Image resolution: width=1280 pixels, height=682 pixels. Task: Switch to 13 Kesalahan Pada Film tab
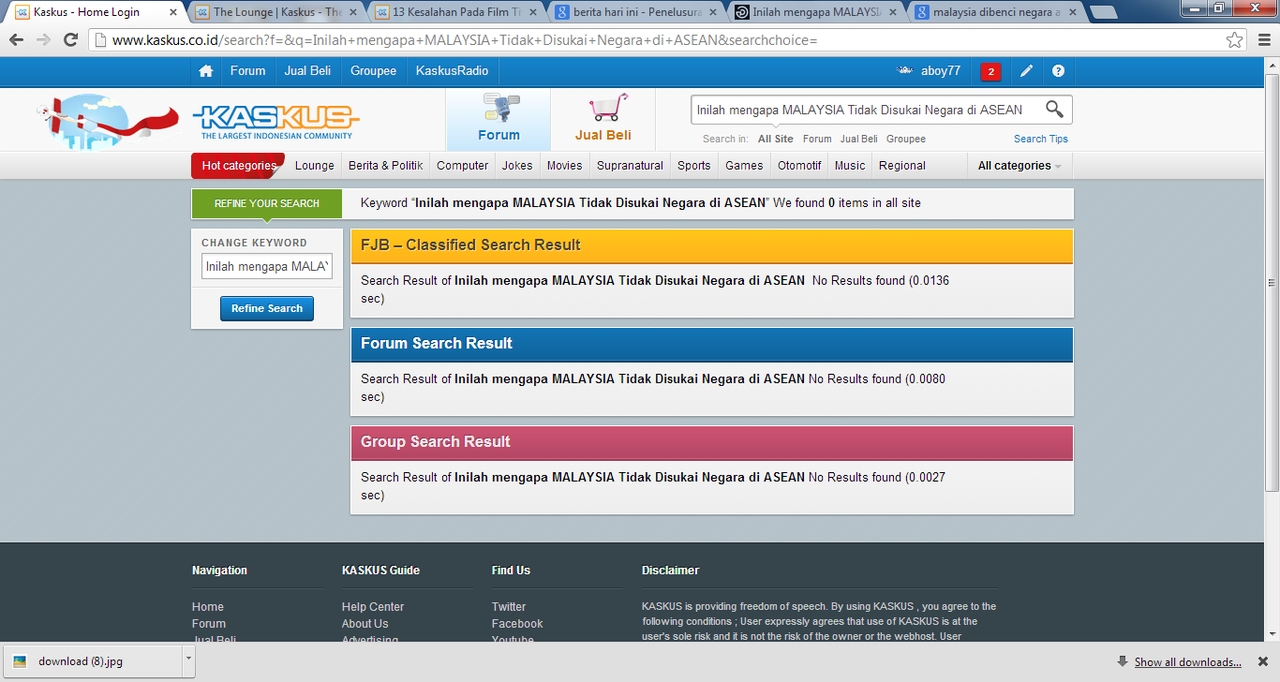[455, 13]
